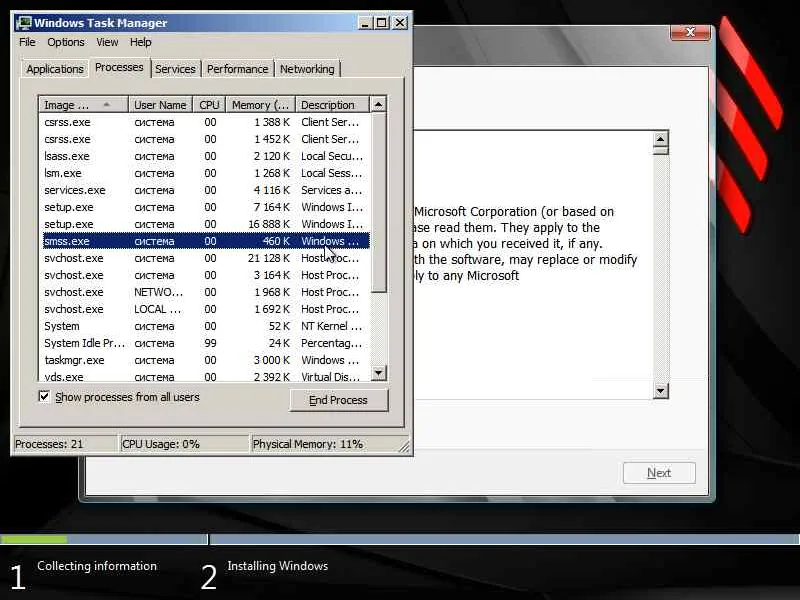Switch to the Applications tab
This screenshot has height=600, width=800.
55,69
